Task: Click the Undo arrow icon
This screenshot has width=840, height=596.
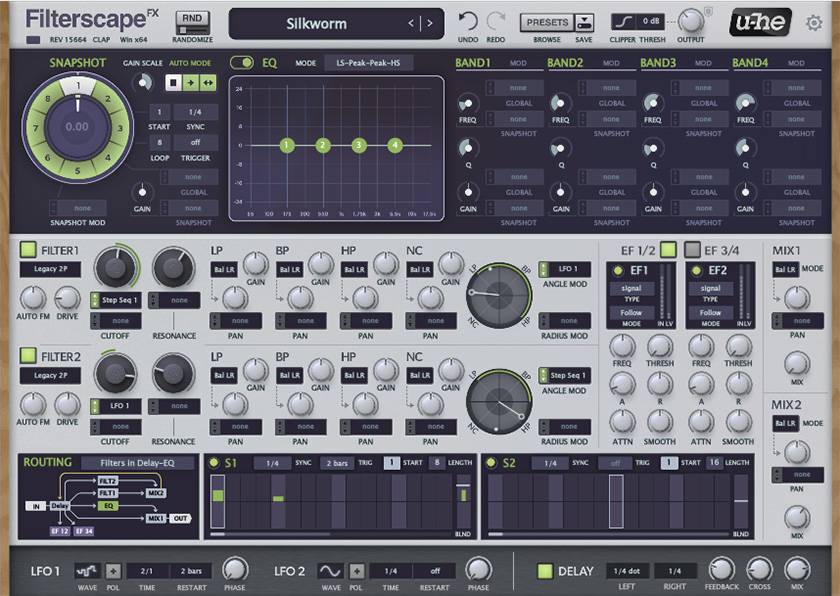Action: [468, 21]
